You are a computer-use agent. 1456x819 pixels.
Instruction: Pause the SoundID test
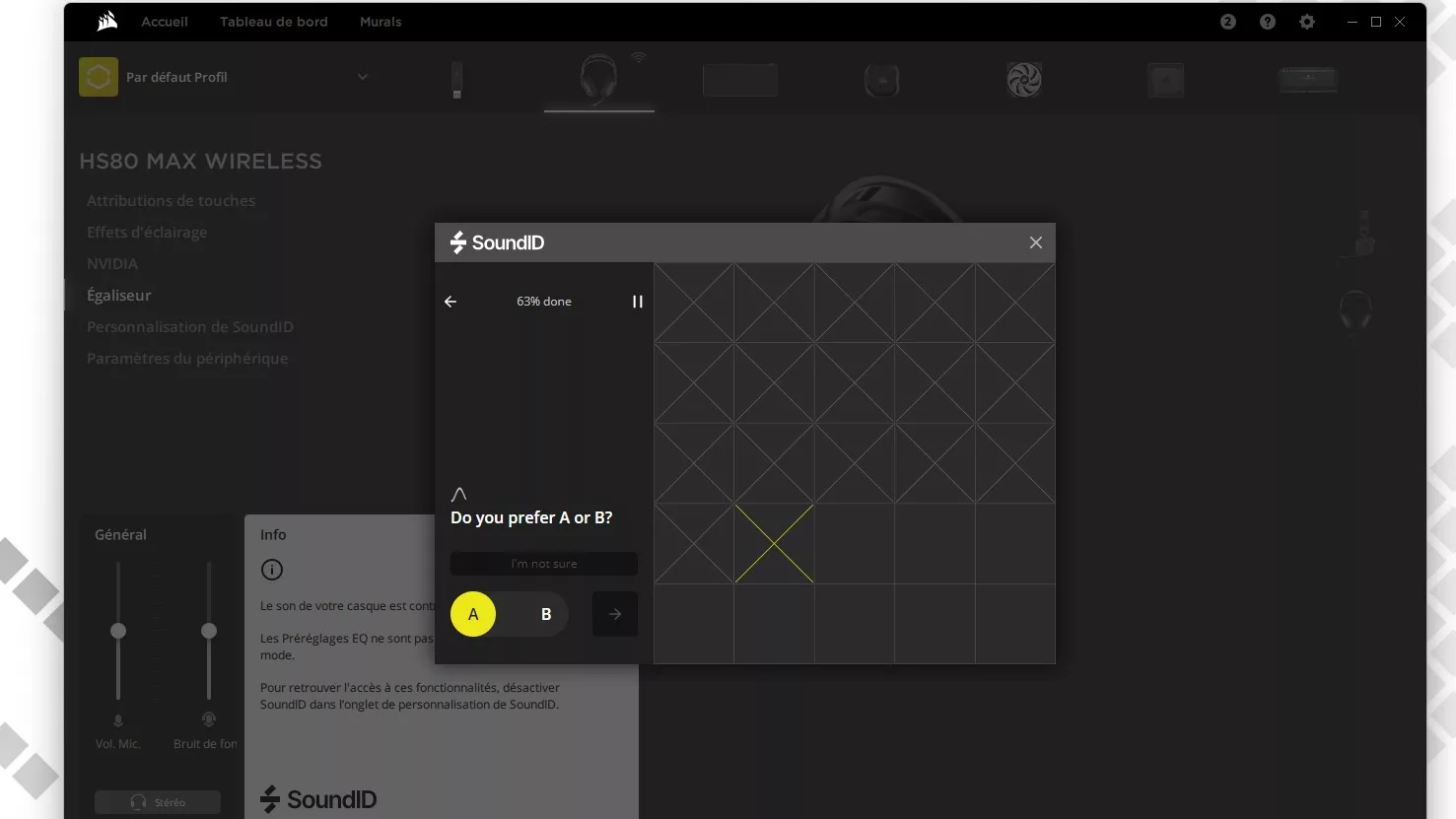[638, 302]
